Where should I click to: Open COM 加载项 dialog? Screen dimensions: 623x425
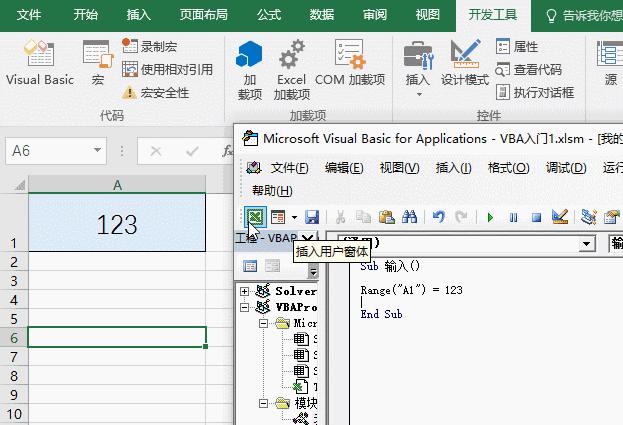tap(350, 63)
